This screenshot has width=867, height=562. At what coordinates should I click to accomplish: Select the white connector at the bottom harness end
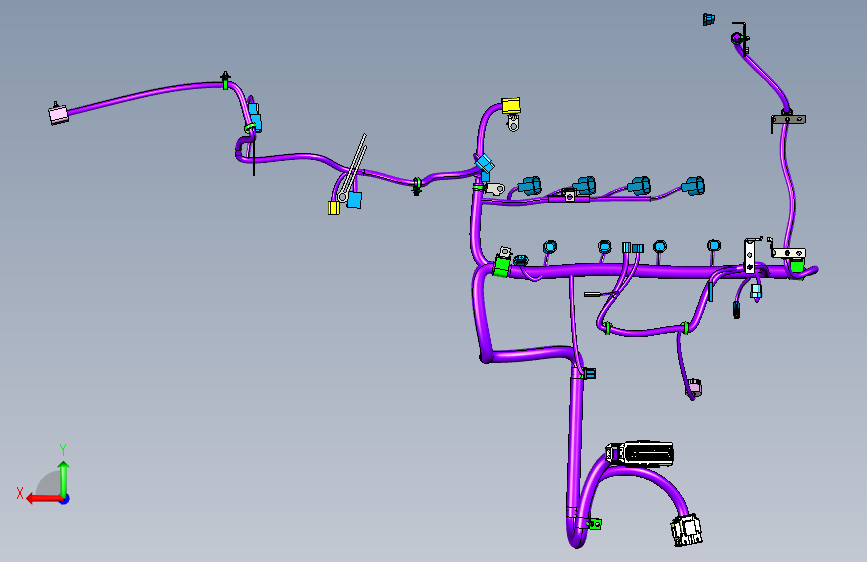pos(686,529)
